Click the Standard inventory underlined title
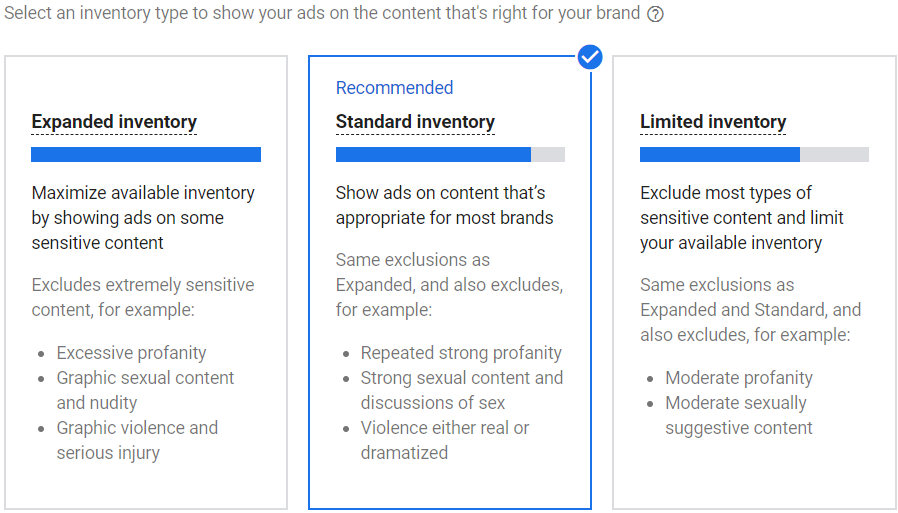Viewport: 898px width, 513px height. [x=415, y=122]
